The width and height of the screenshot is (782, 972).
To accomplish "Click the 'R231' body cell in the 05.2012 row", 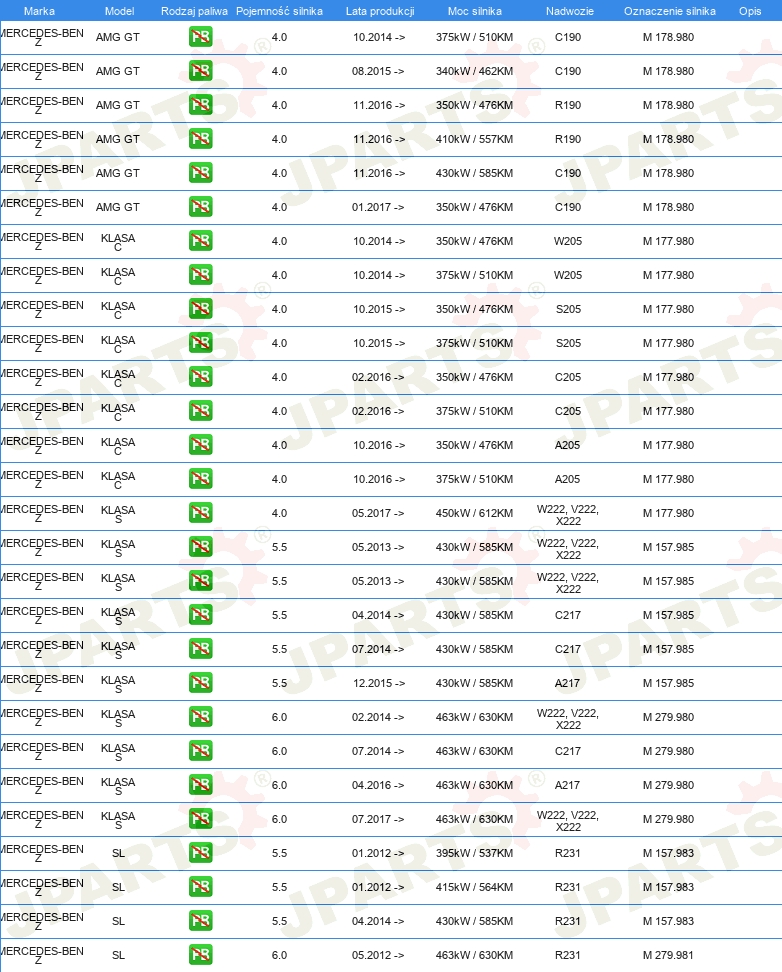I will [567, 955].
